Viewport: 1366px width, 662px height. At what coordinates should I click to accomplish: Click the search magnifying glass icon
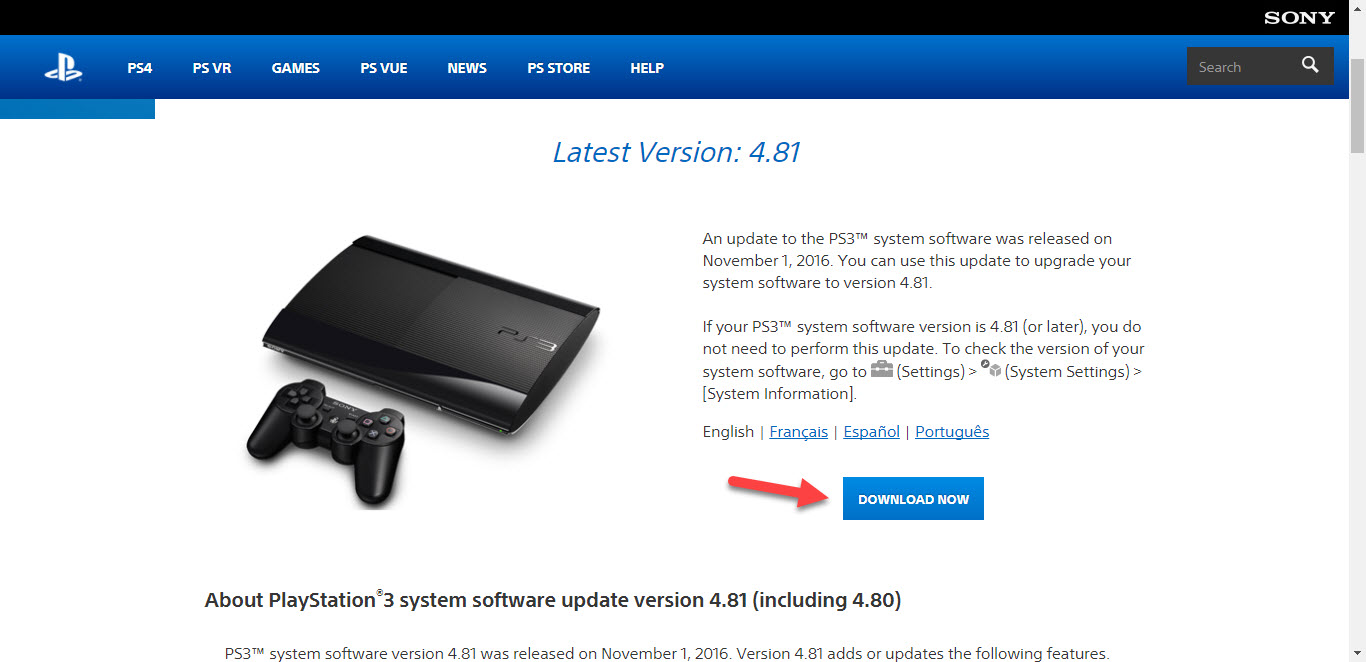(1310, 66)
